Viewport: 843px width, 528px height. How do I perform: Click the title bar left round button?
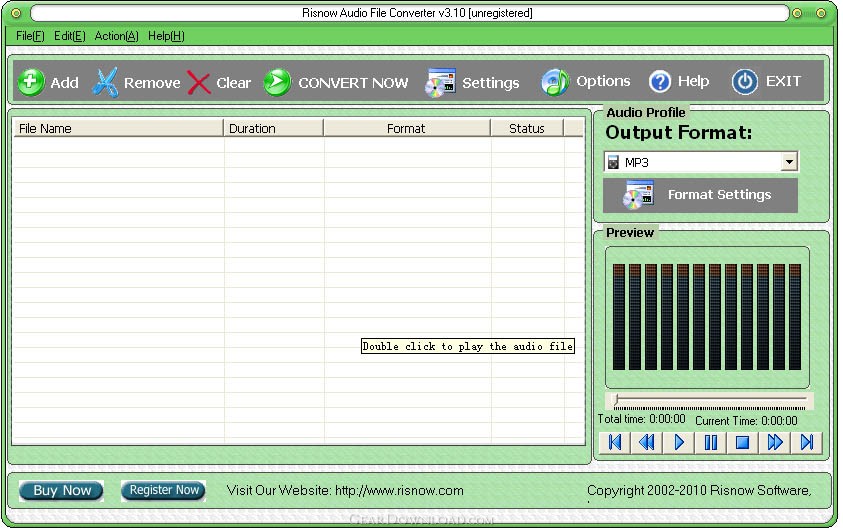point(16,13)
